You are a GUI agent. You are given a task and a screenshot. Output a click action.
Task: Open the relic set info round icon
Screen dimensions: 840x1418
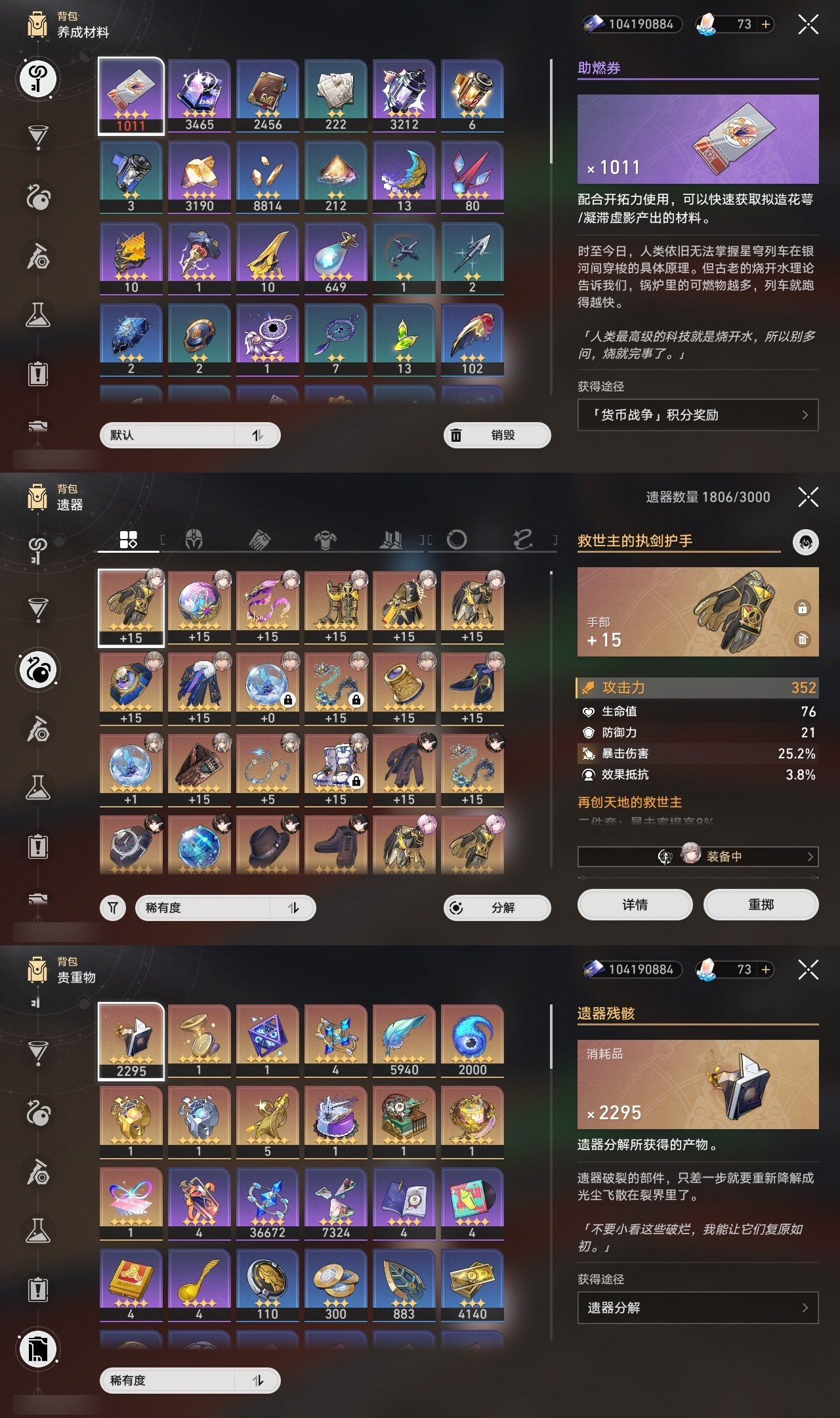point(806,542)
